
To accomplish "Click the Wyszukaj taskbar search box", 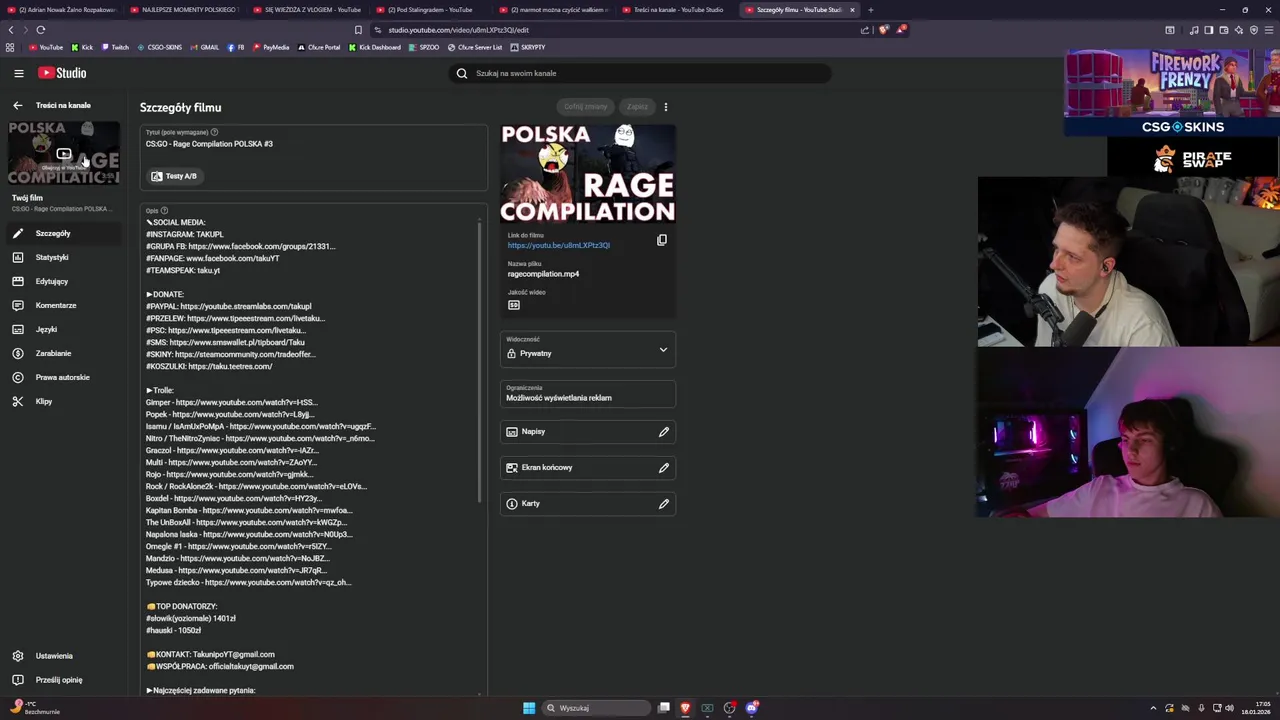I will [597, 708].
